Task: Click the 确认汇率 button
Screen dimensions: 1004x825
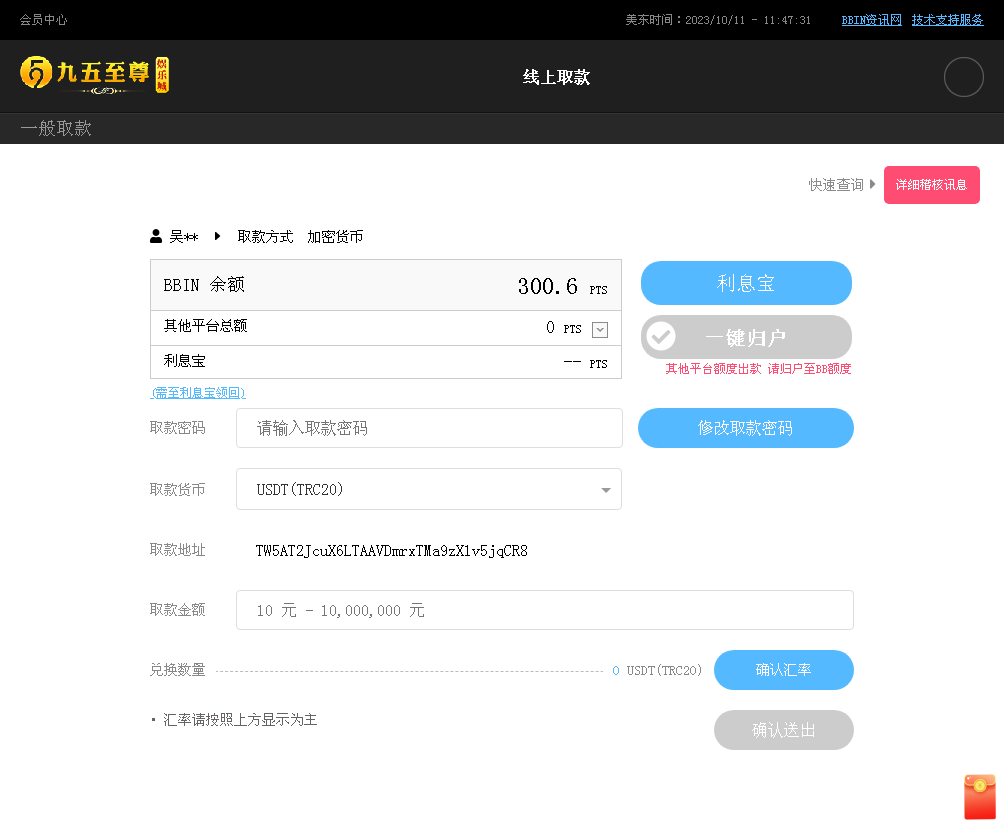Action: pyautogui.click(x=783, y=670)
